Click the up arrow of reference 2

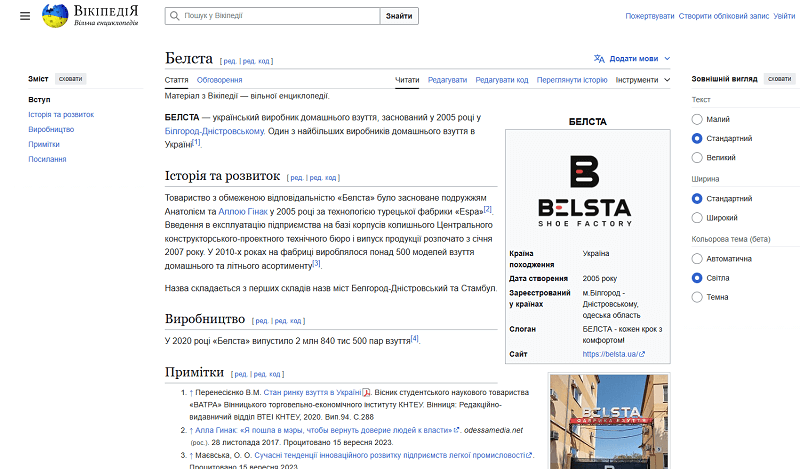191,431
